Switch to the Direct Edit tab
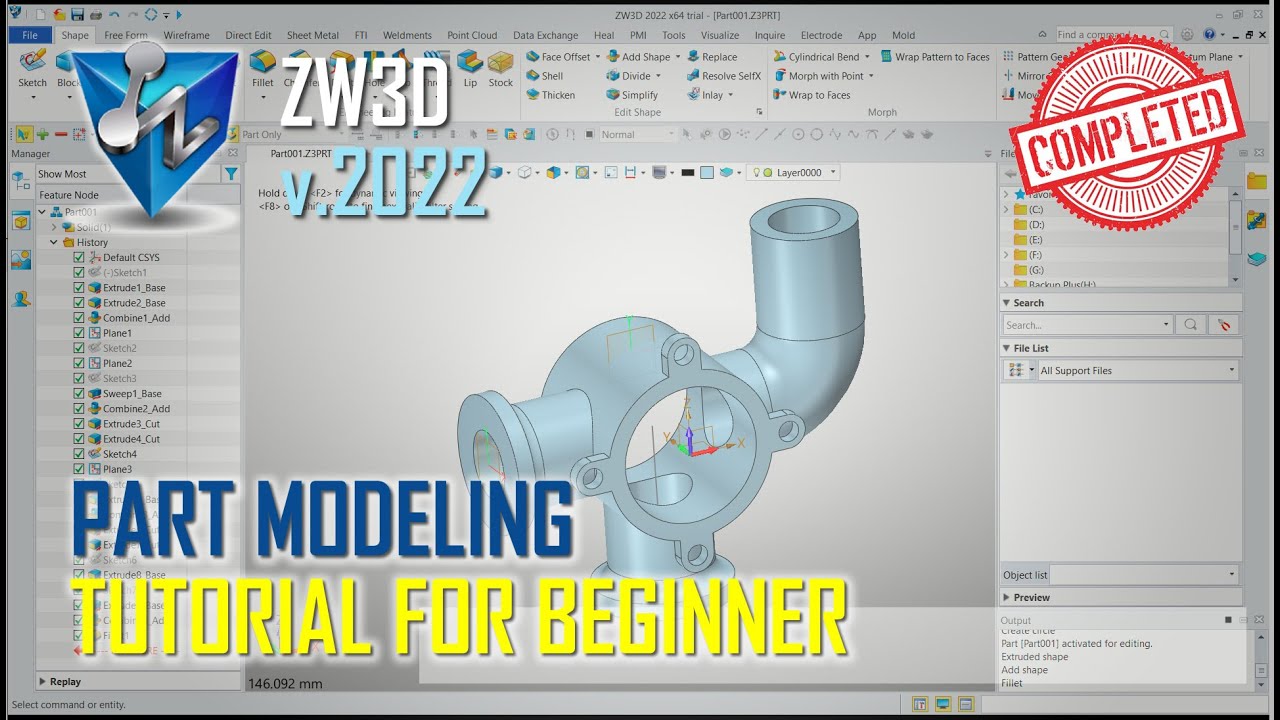Image resolution: width=1280 pixels, height=720 pixels. point(248,35)
